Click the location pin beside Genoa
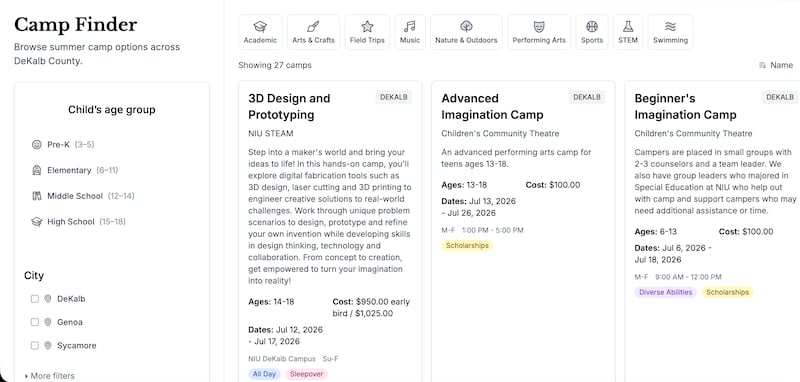800x382 pixels. [48, 322]
